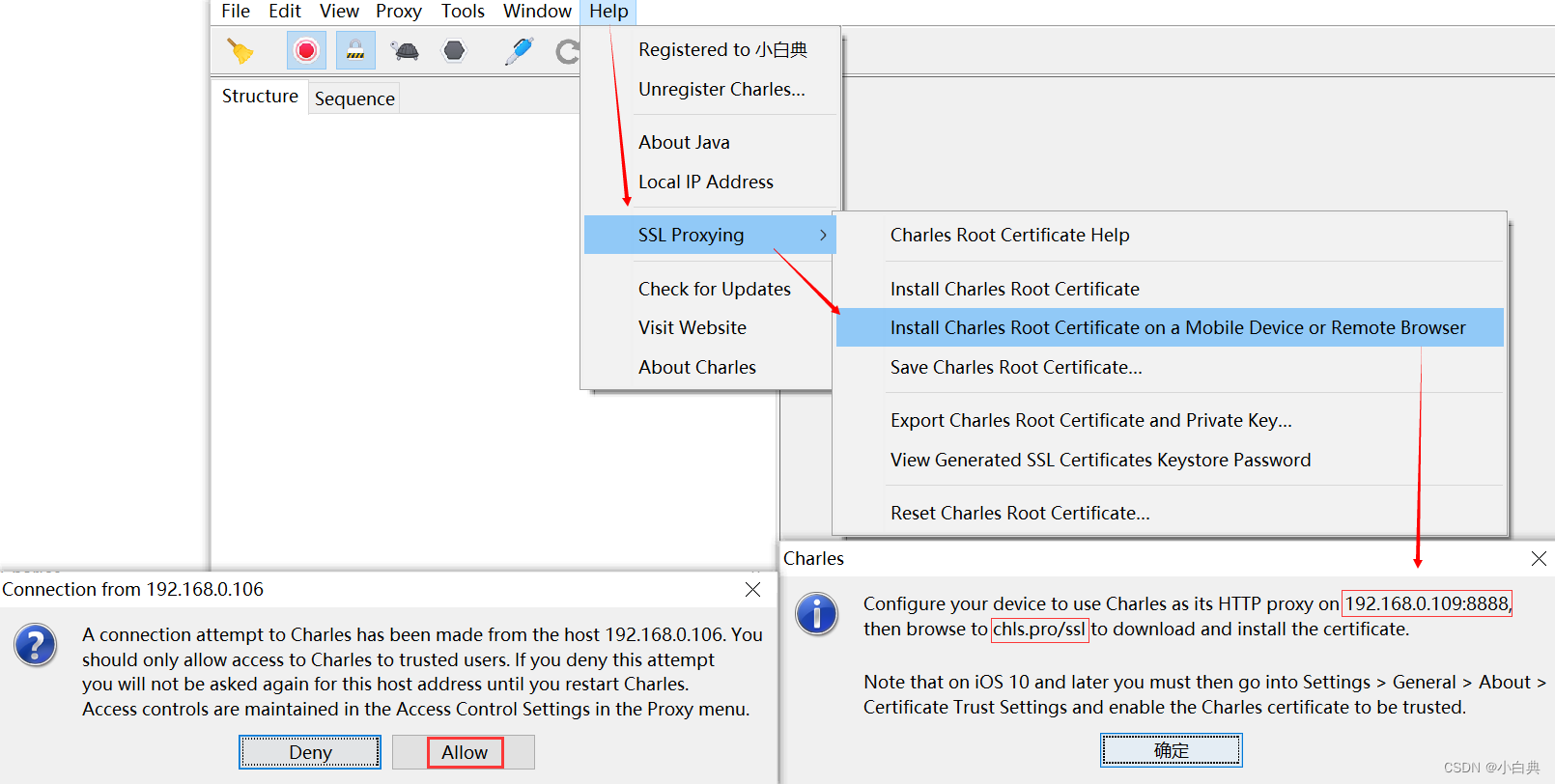This screenshot has height=784, width=1555.
Task: Click Deny in connection dialog
Action: pos(310,752)
